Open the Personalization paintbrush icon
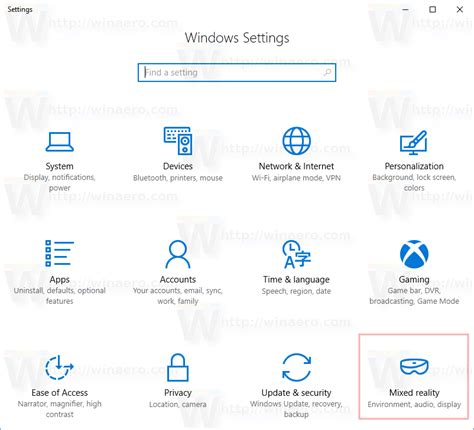 tap(414, 142)
